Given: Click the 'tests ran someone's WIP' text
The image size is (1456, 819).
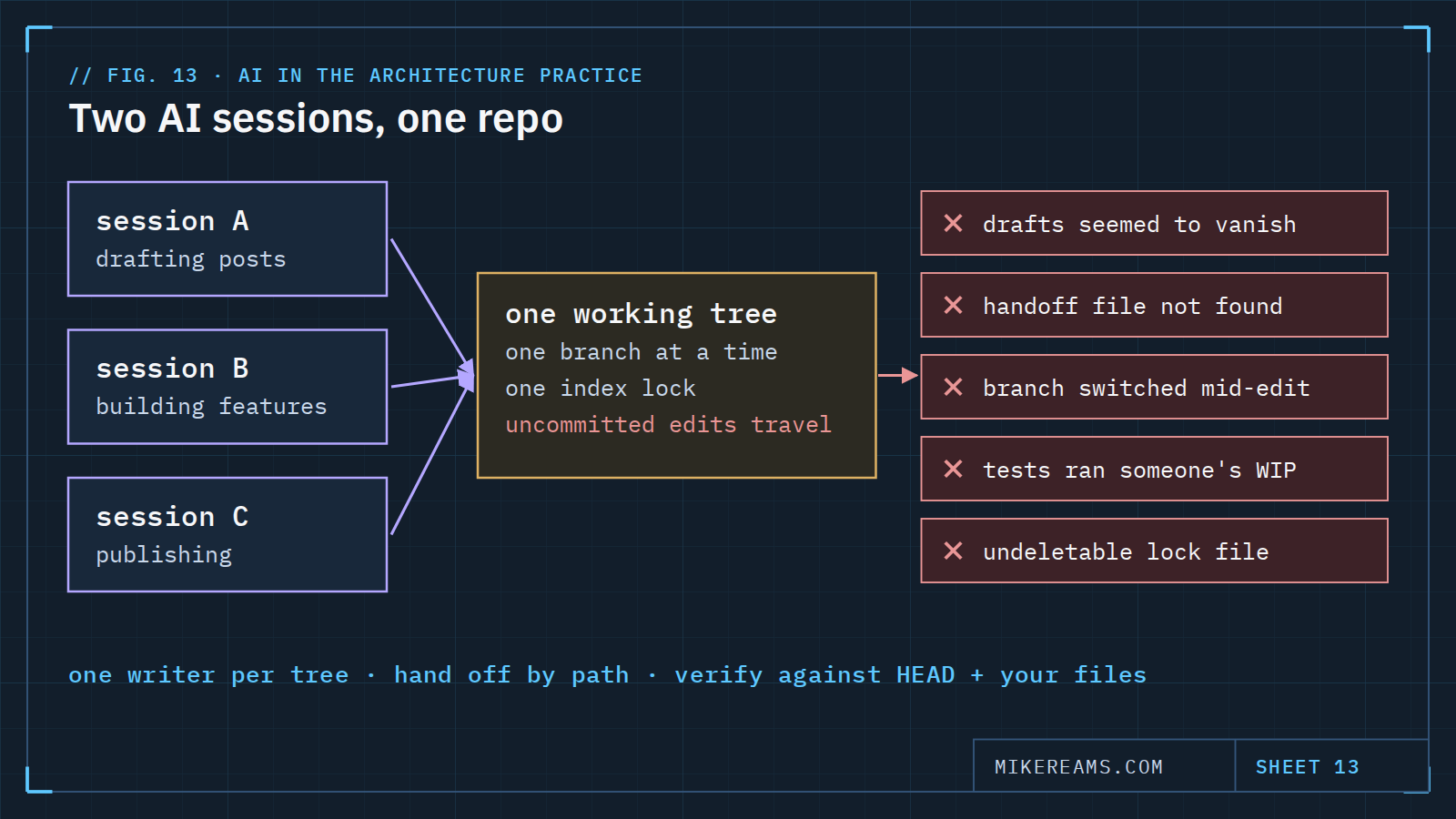Looking at the screenshot, I should (1139, 470).
